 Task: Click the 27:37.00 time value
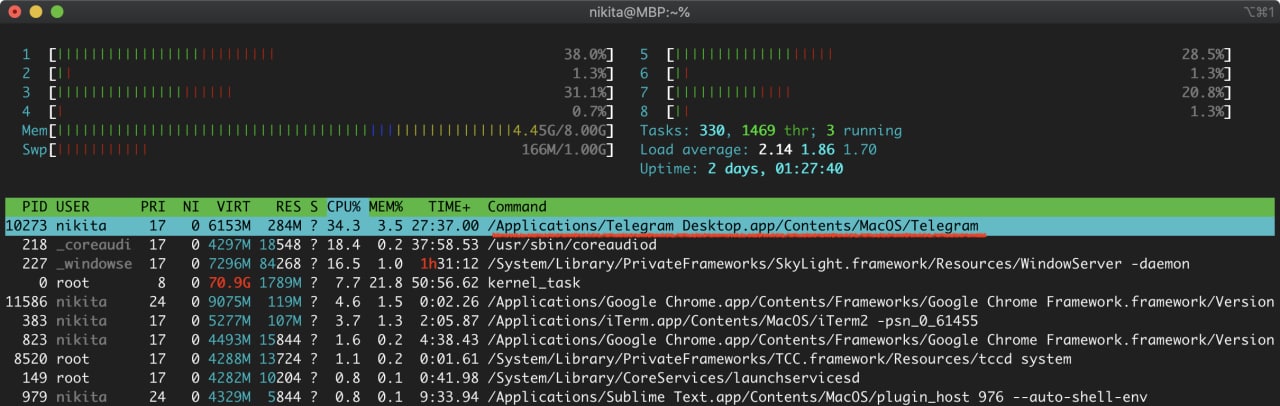pos(444,227)
